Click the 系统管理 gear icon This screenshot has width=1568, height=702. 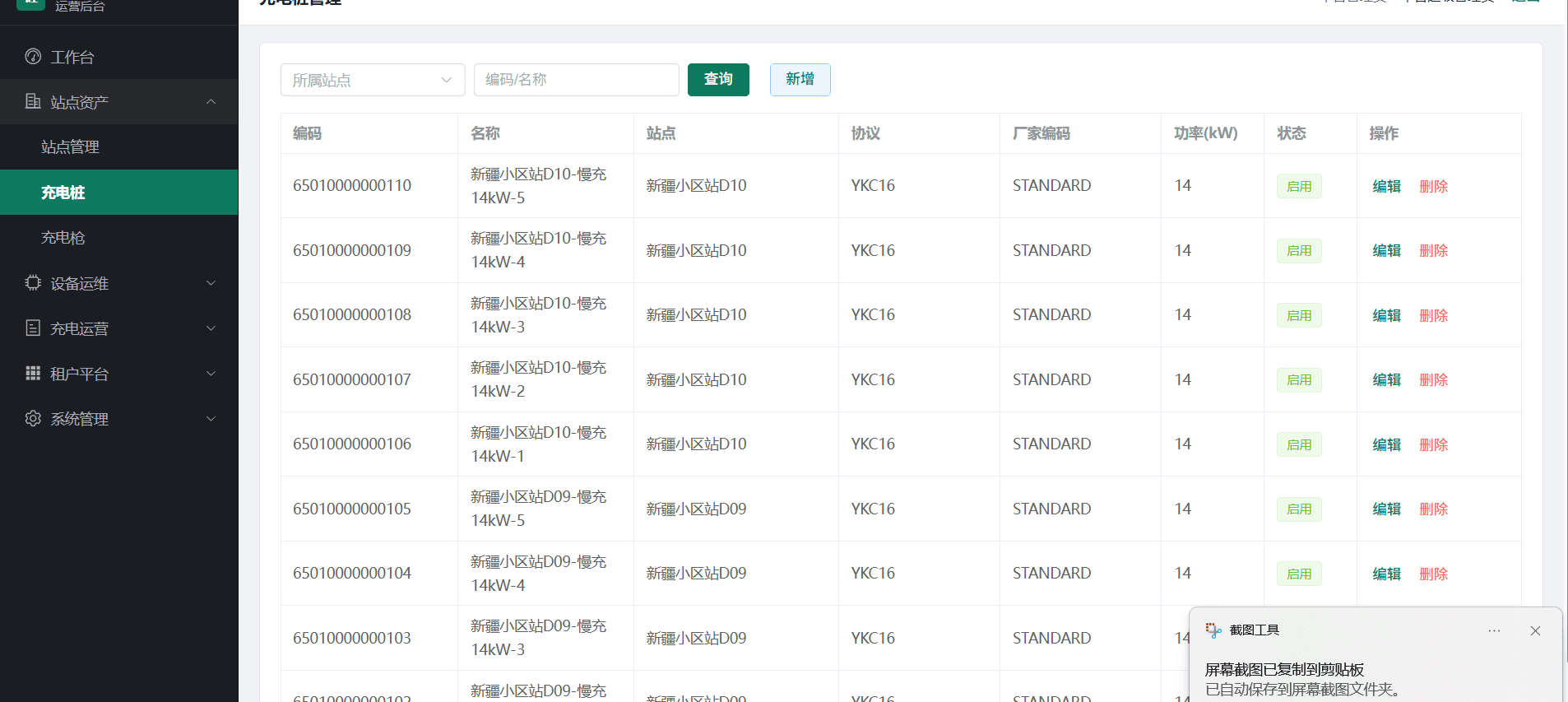33,419
